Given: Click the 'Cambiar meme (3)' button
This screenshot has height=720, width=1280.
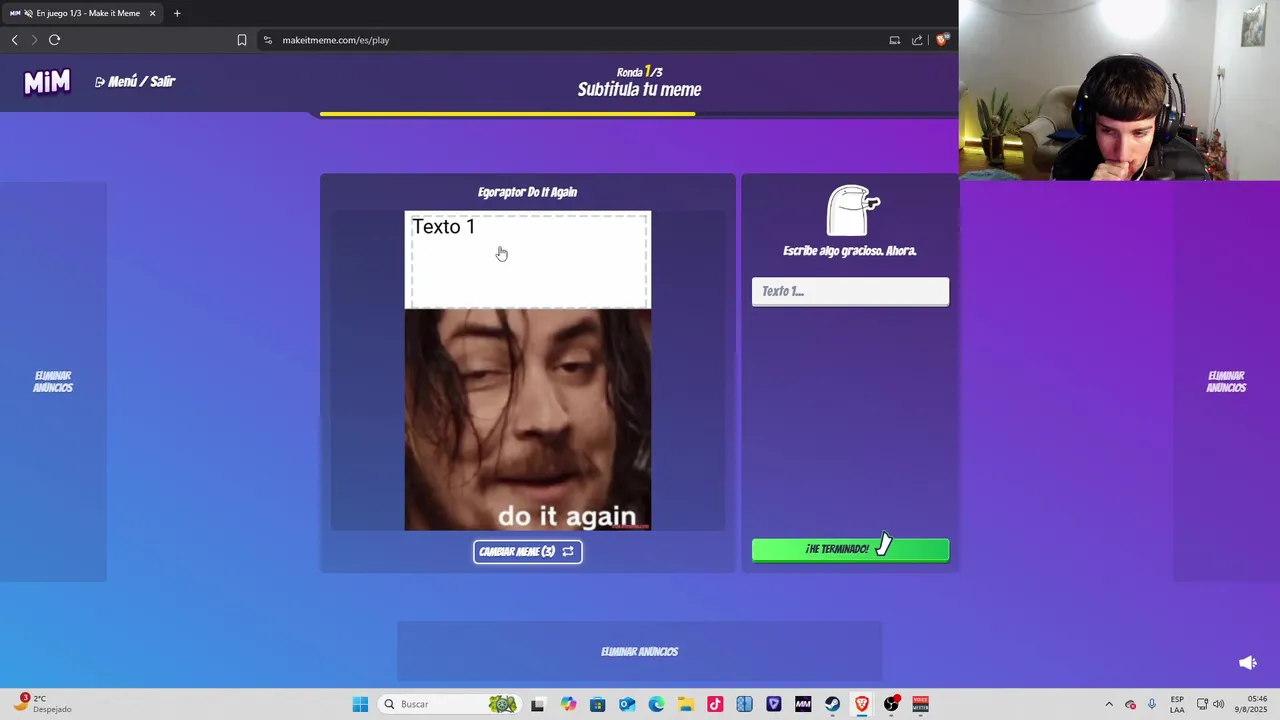Looking at the screenshot, I should [x=527, y=551].
